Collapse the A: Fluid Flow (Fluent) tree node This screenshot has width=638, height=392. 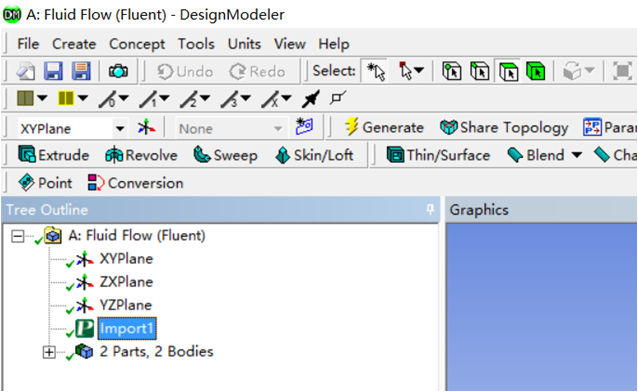point(17,236)
